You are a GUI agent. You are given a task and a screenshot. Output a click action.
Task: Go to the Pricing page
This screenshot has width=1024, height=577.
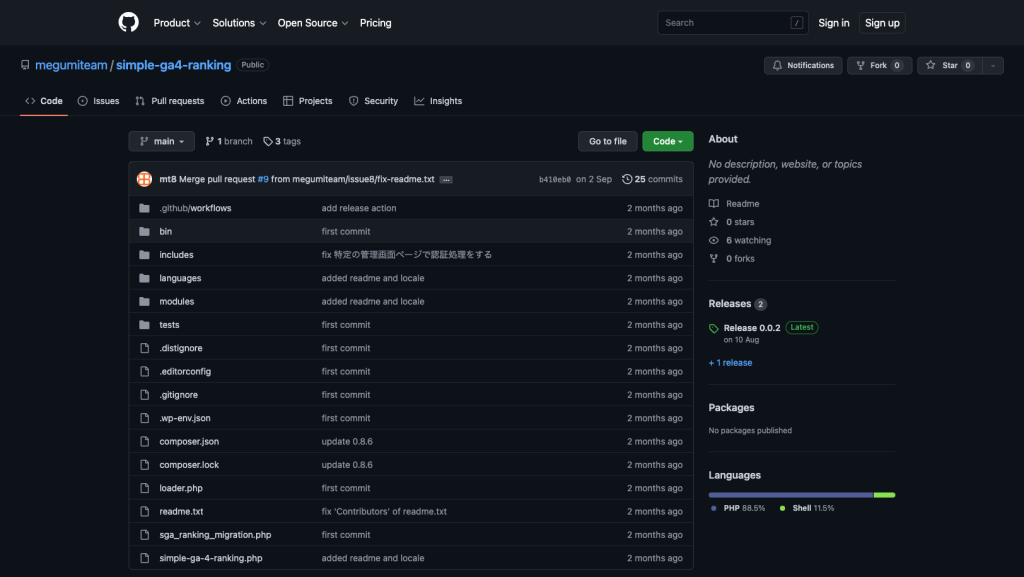(376, 23)
